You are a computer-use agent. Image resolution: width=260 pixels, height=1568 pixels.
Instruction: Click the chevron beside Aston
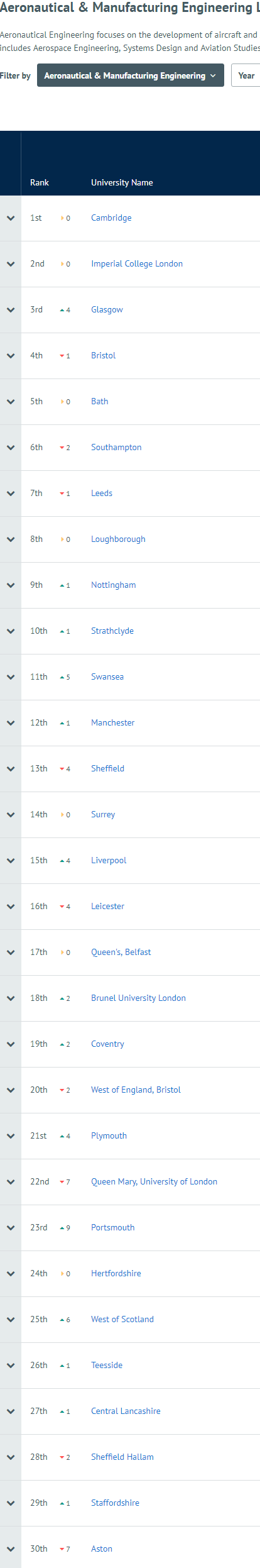11,1549
